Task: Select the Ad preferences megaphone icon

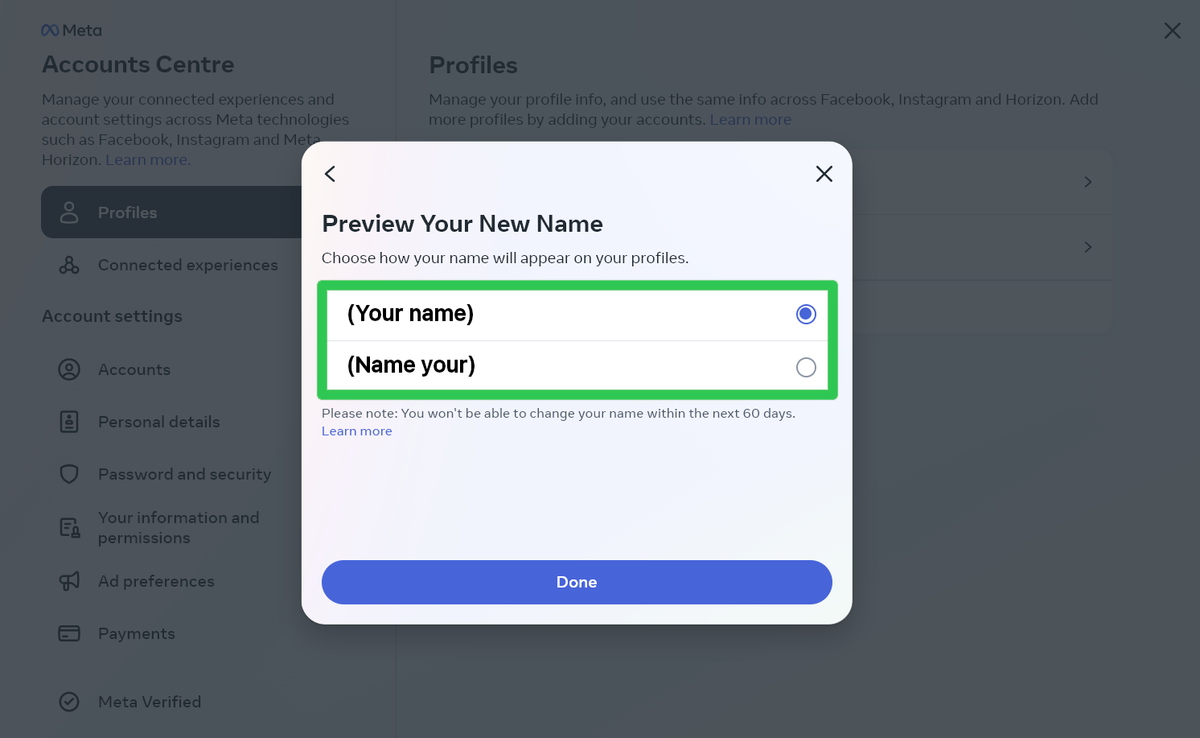Action: click(x=68, y=581)
